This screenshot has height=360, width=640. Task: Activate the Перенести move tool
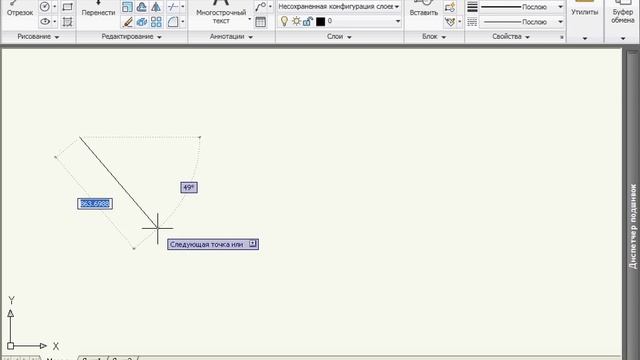coord(98,9)
